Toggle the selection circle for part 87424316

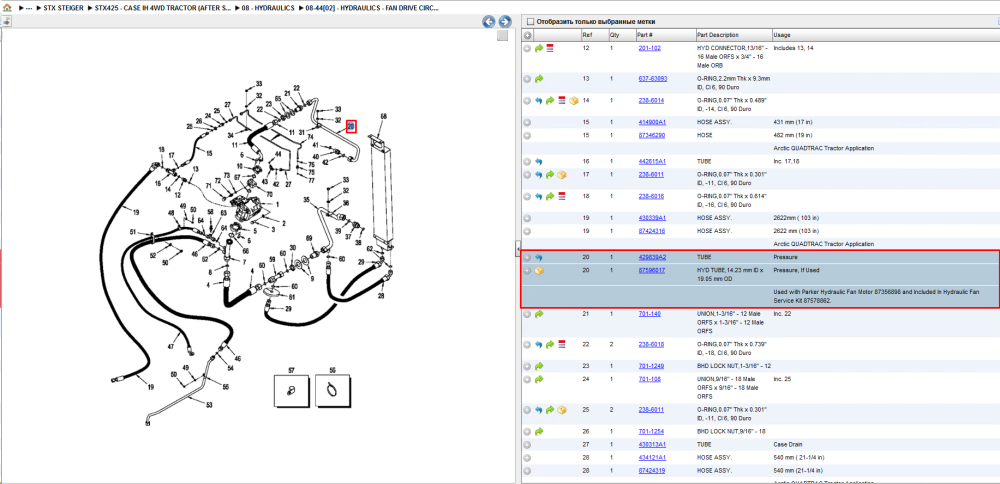(527, 231)
